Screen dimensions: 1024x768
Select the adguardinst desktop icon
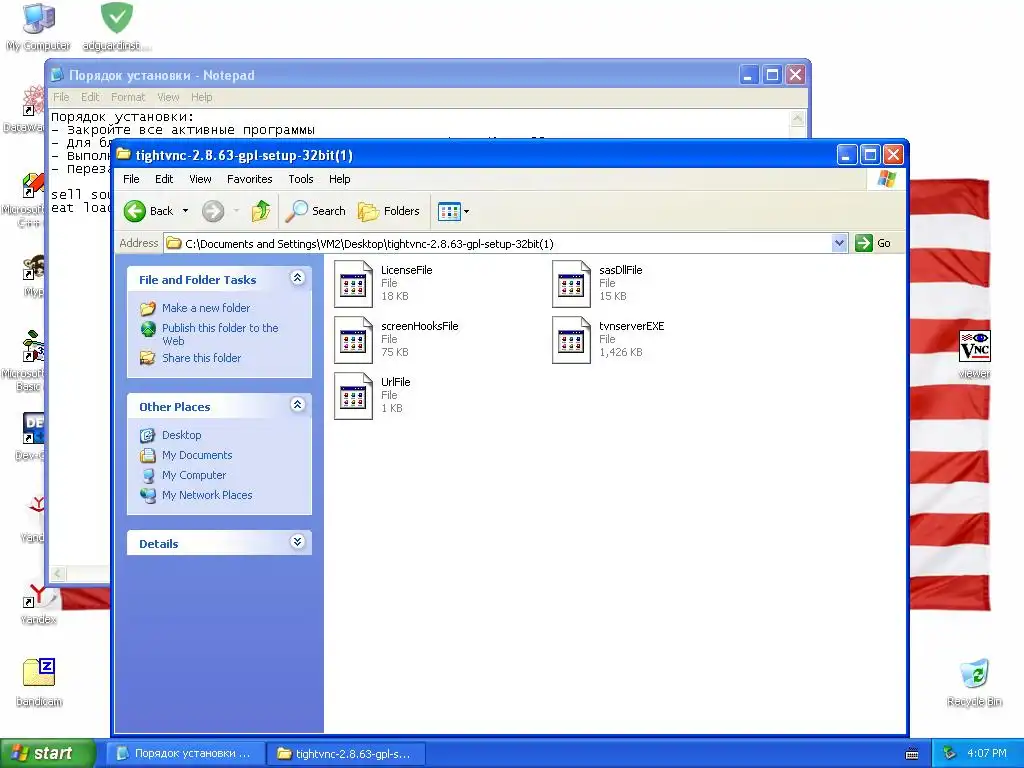[x=117, y=28]
